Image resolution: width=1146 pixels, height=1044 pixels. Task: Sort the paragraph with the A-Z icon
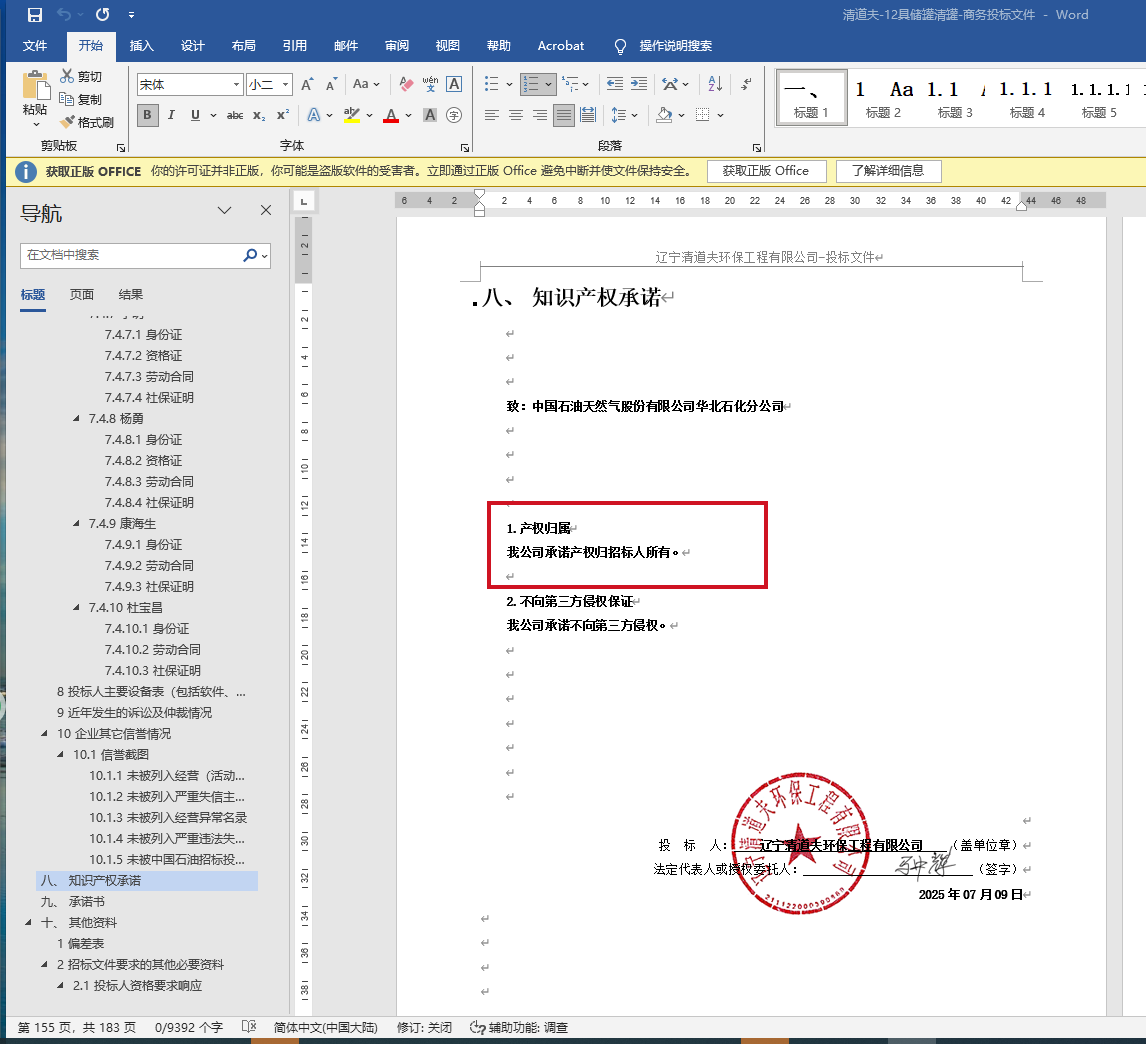(715, 84)
